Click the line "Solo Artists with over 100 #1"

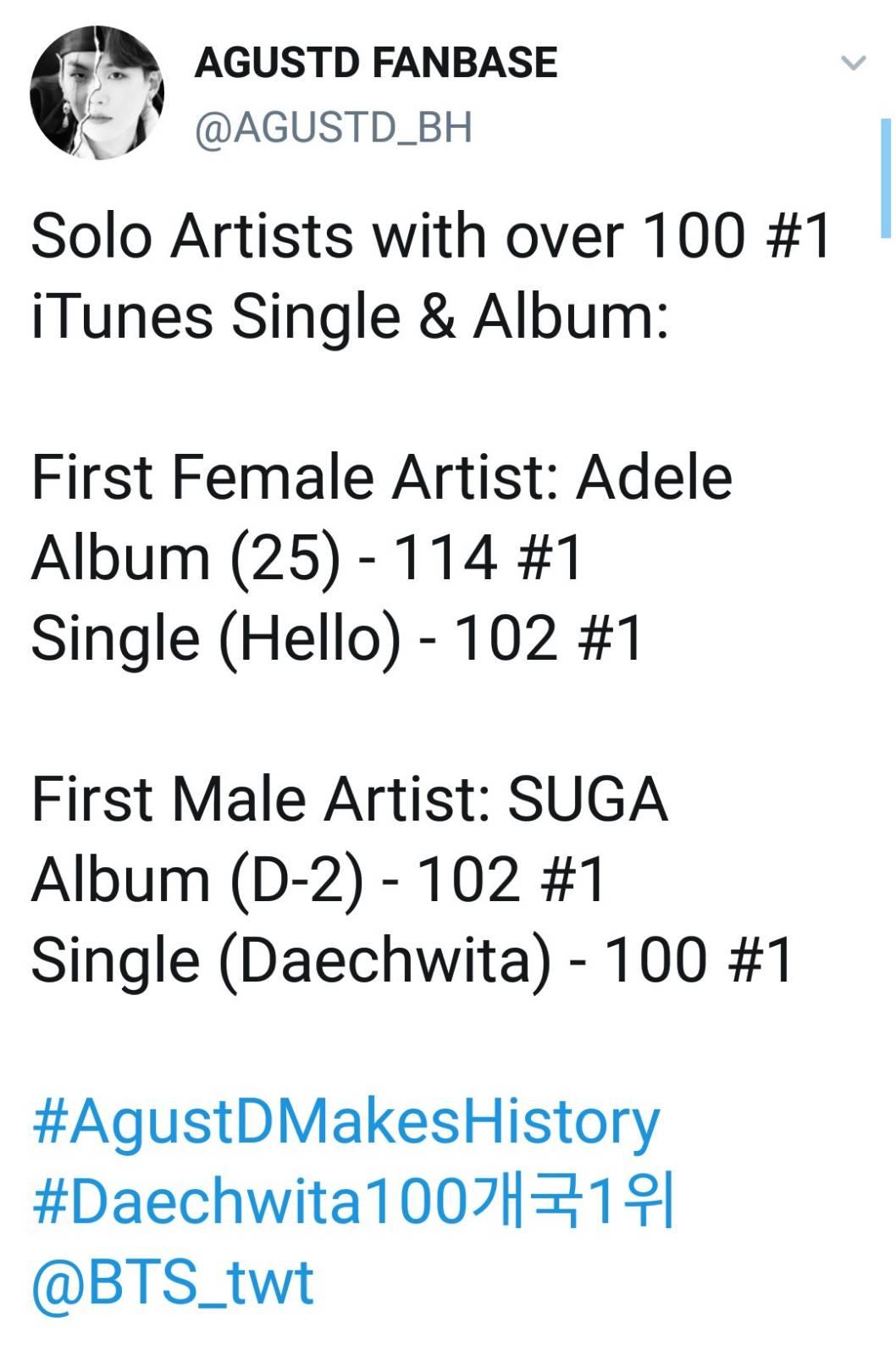[x=431, y=235]
